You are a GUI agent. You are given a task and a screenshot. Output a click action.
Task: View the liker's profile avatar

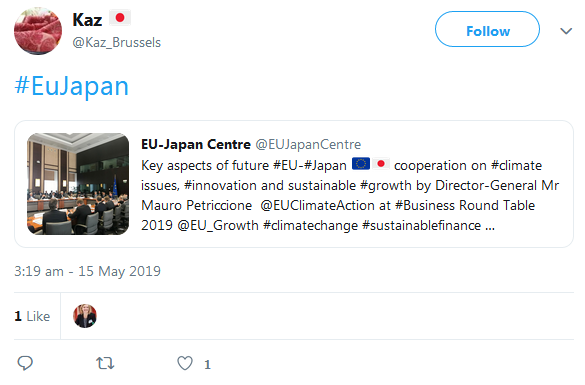point(85,316)
